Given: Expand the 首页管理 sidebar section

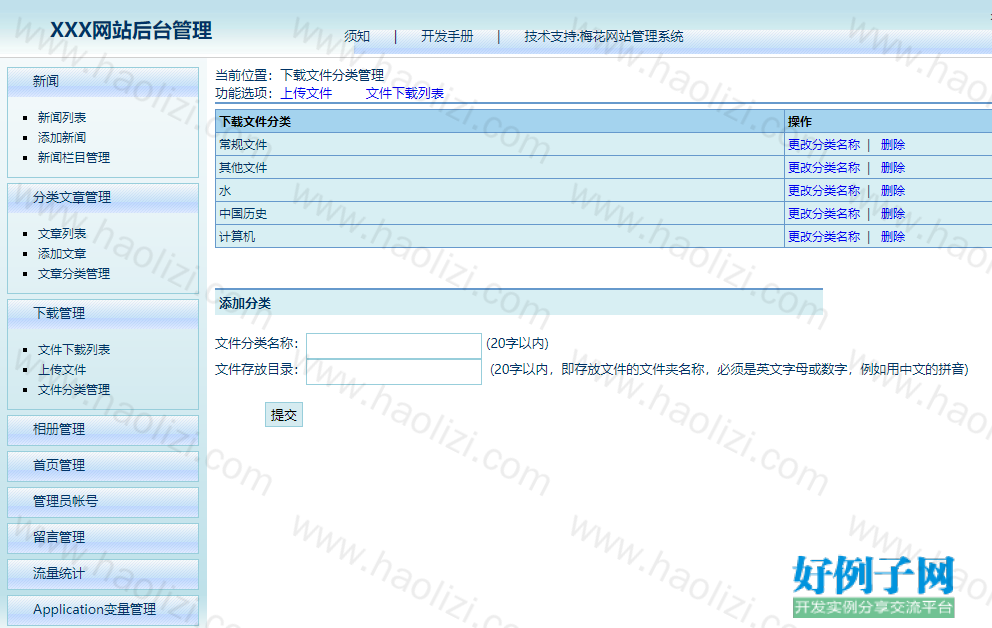Looking at the screenshot, I should pyautogui.click(x=103, y=466).
